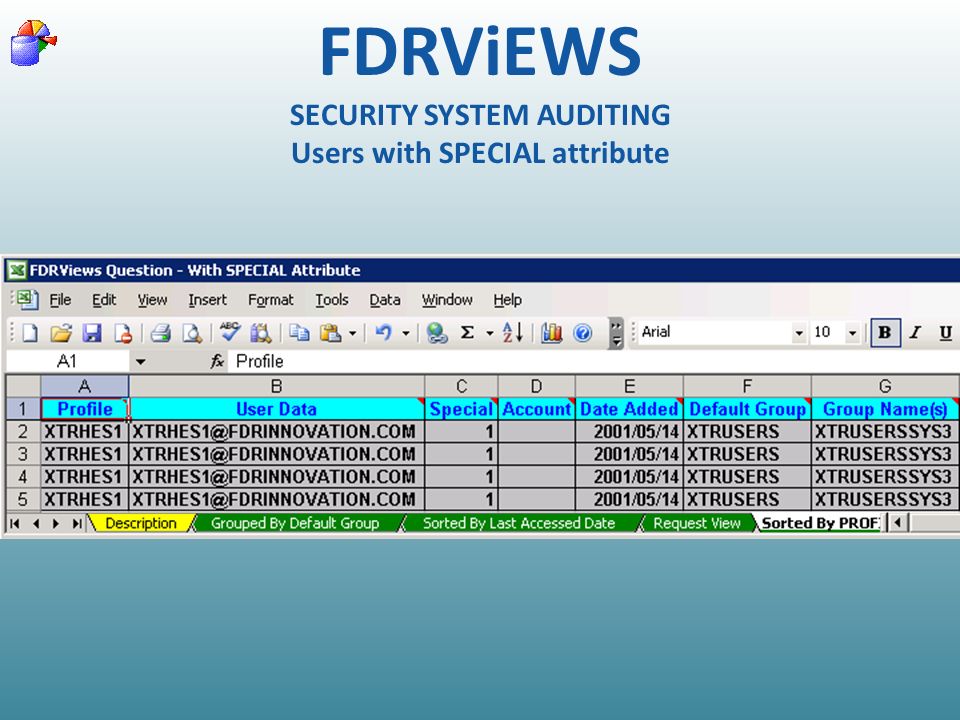The image size is (960, 720).
Task: Select the Sorted By PROF sheet tab
Action: point(820,523)
